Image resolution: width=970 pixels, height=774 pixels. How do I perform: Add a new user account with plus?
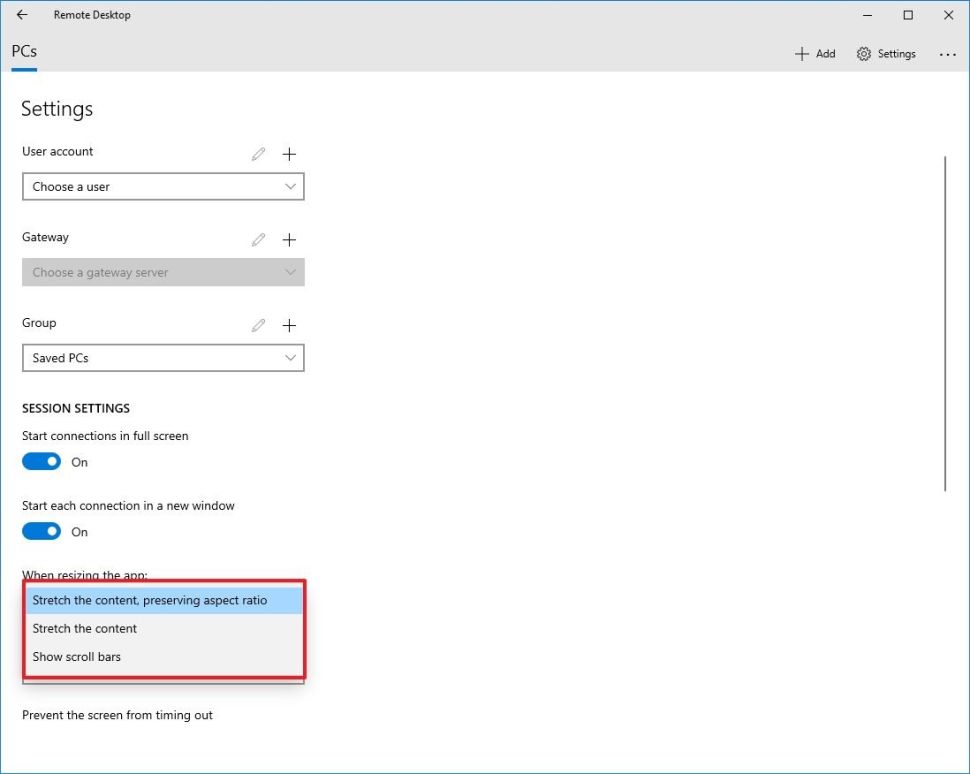click(x=289, y=154)
